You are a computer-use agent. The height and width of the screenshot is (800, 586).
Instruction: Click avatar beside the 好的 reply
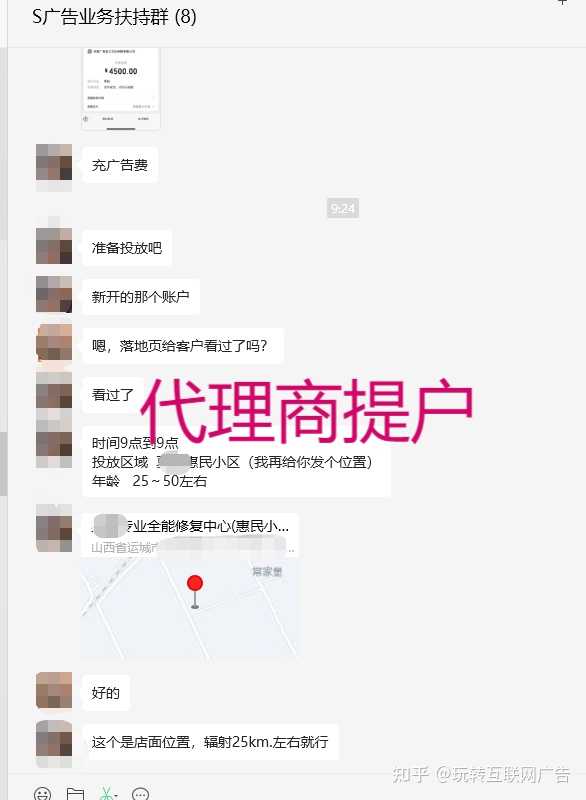[x=54, y=690]
